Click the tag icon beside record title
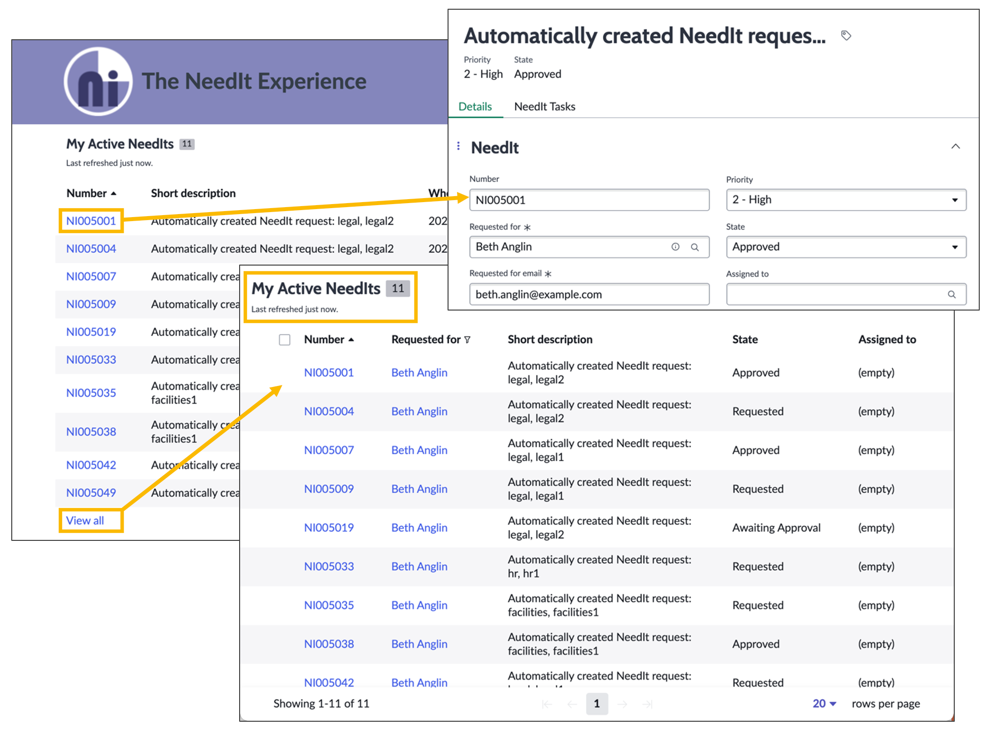Image resolution: width=990 pixels, height=733 pixels. [x=846, y=36]
